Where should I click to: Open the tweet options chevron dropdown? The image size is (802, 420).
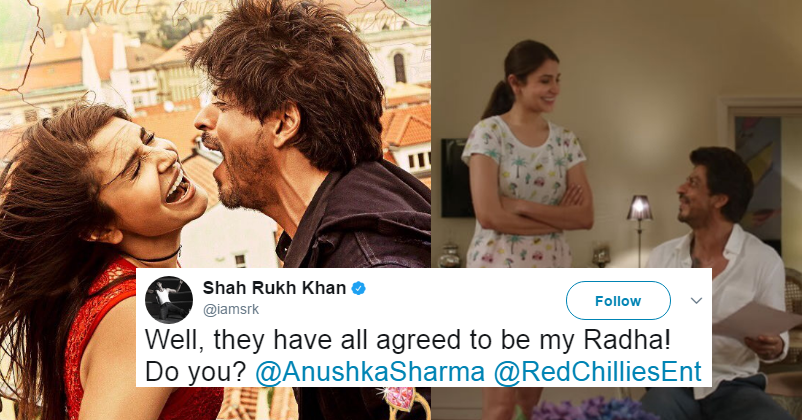click(696, 301)
